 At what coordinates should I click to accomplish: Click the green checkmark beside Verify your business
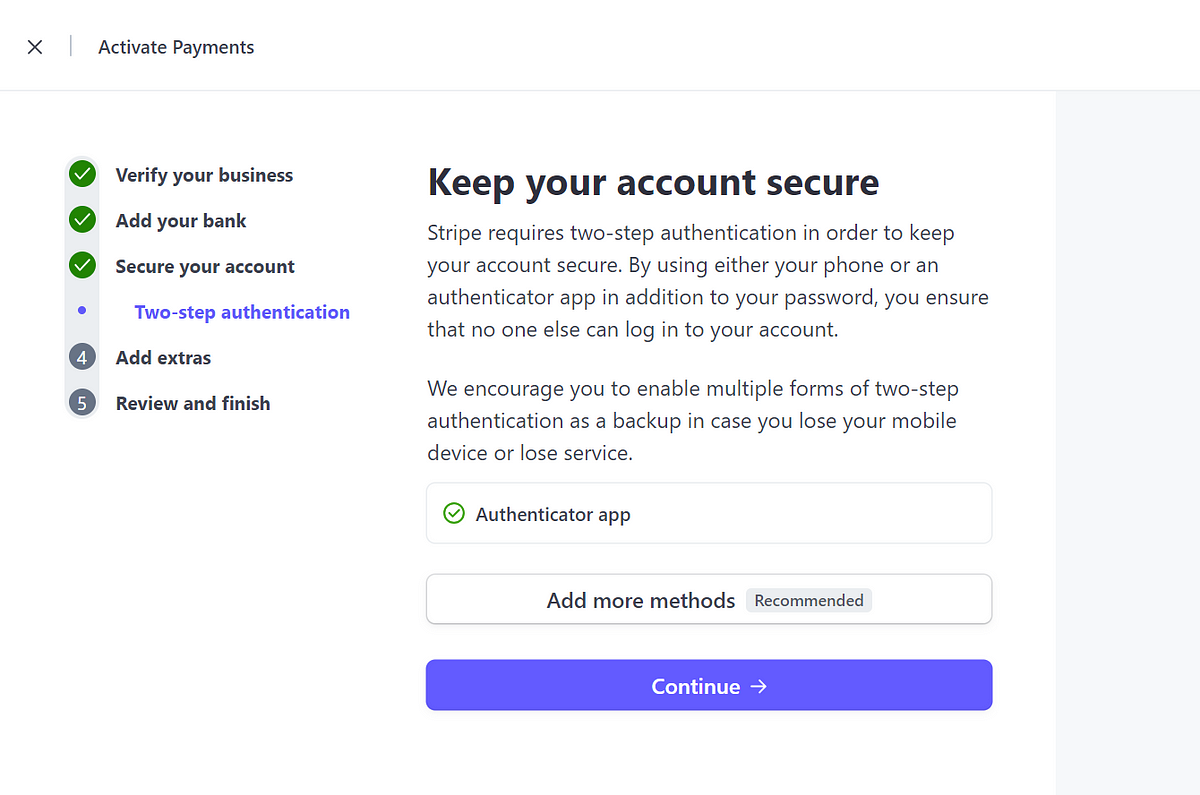[82, 174]
